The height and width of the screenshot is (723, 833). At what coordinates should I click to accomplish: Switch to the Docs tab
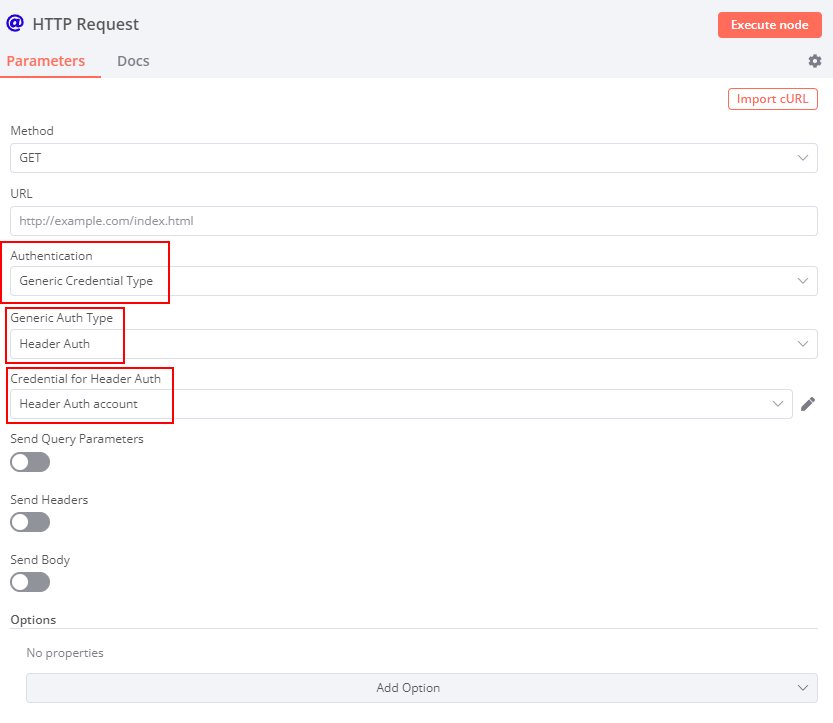point(133,61)
